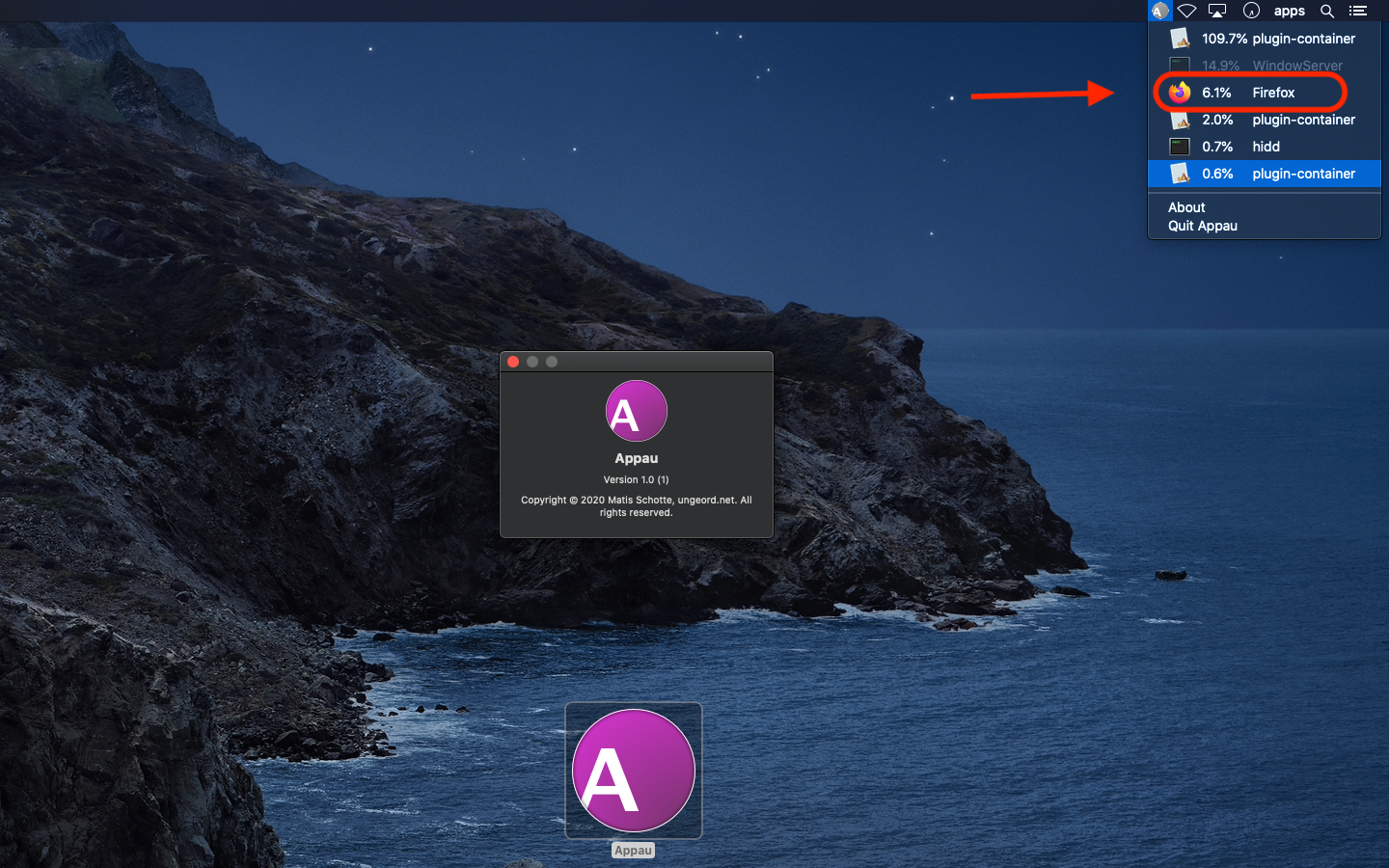
Task: Choose Quit Appau from the menu
Action: coord(1202,226)
